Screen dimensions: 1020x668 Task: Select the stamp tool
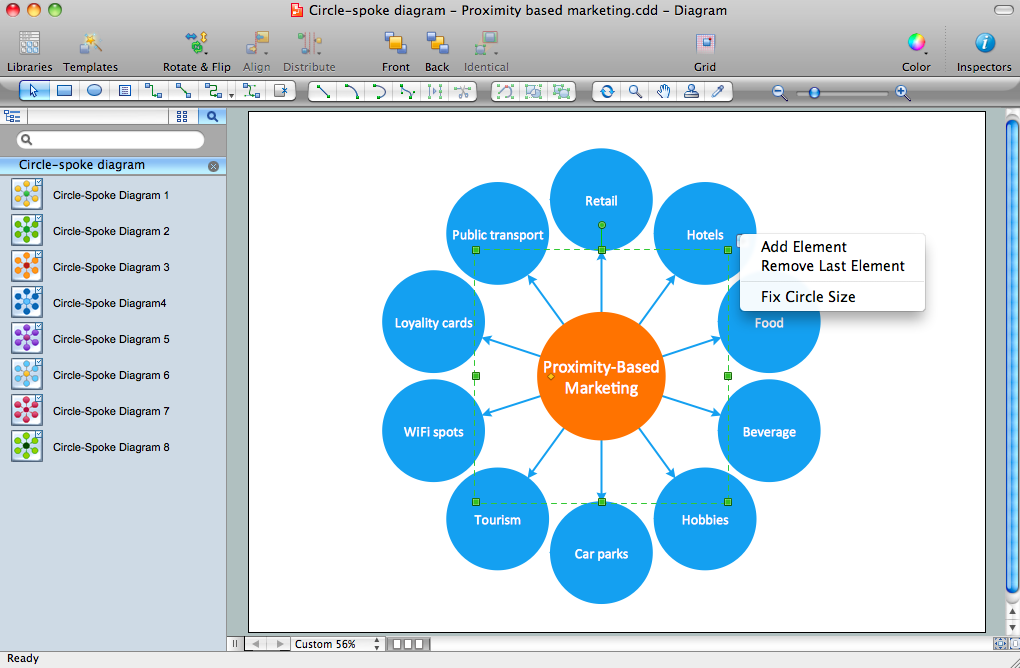(x=691, y=91)
